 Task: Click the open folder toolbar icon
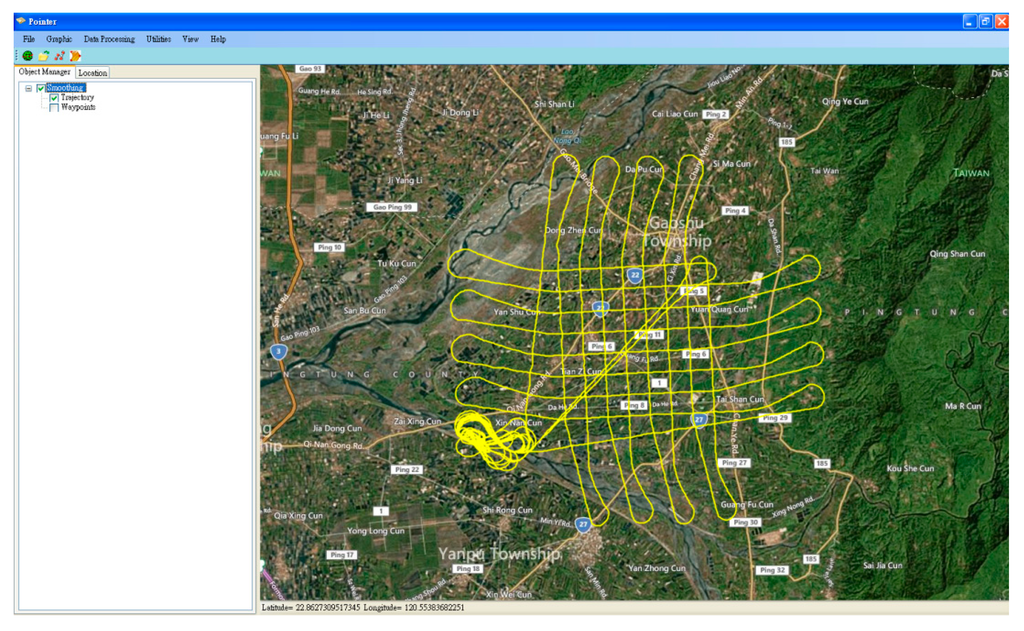(44, 56)
